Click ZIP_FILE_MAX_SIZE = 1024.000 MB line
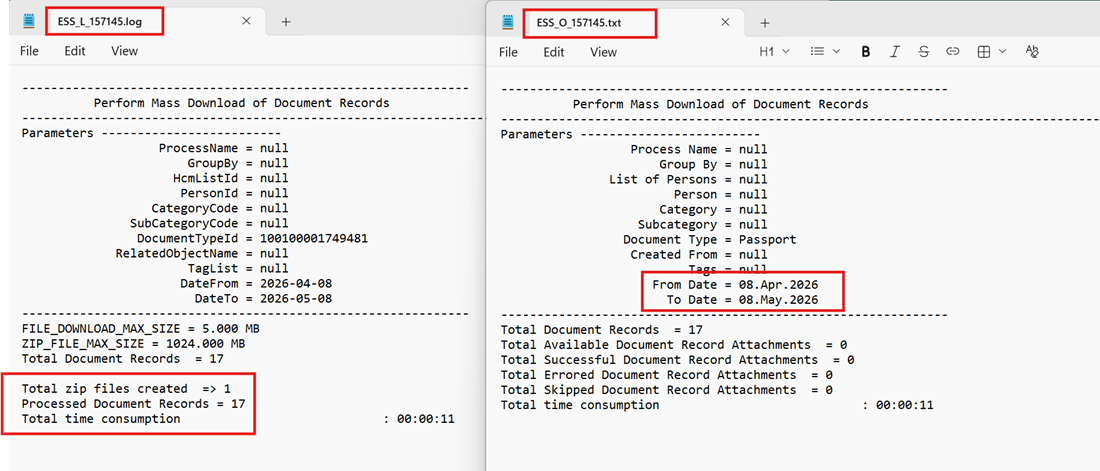 click(134, 343)
